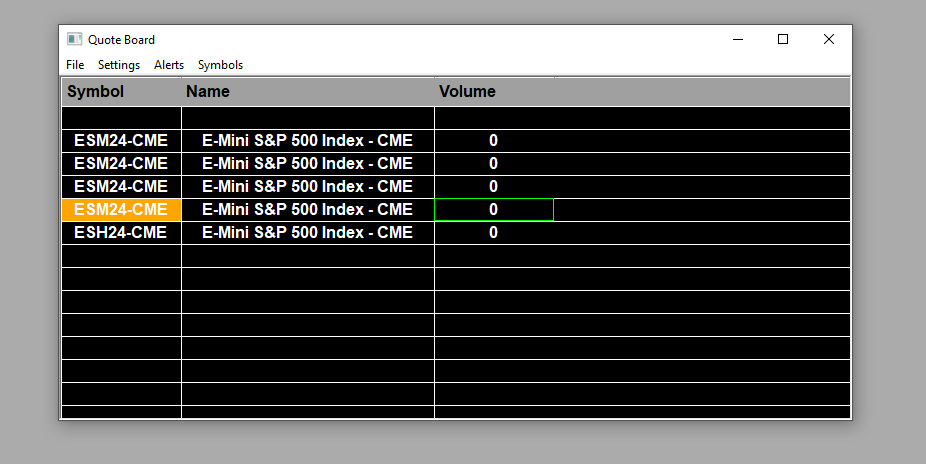Minimize the Quote Board window
926x464 pixels.
point(738,39)
